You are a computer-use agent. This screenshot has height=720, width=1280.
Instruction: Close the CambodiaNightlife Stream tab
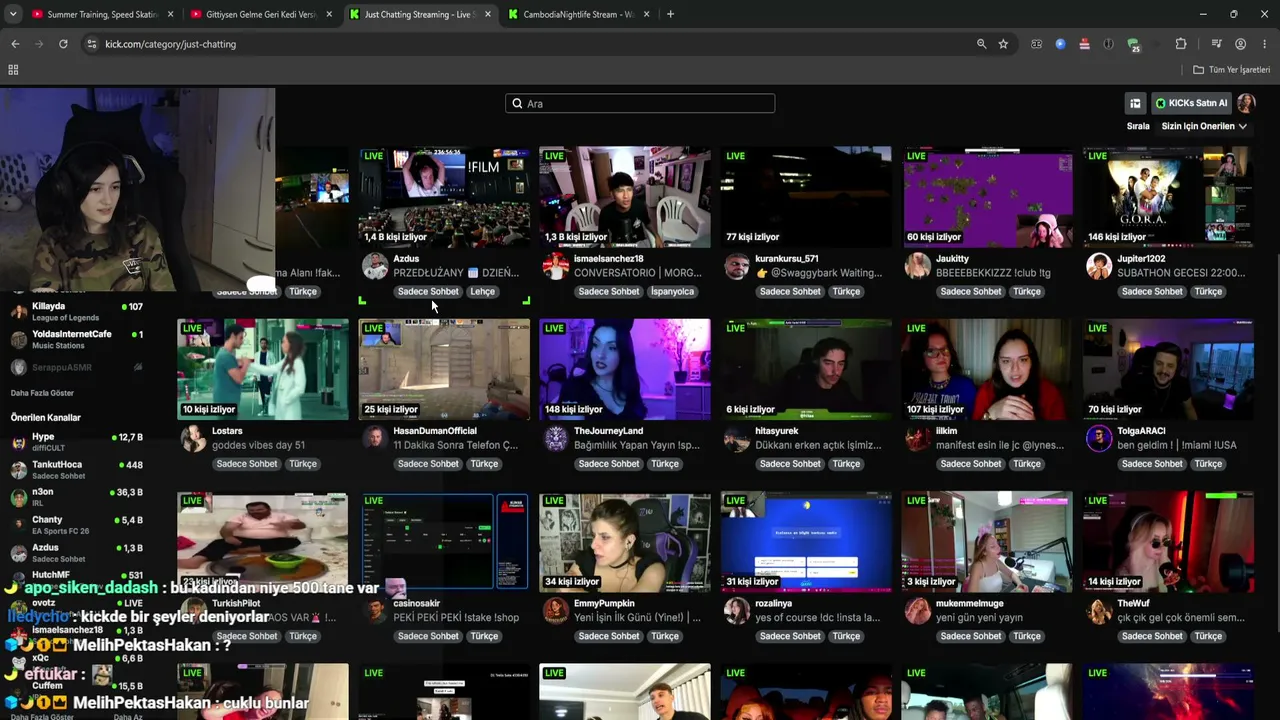(647, 14)
